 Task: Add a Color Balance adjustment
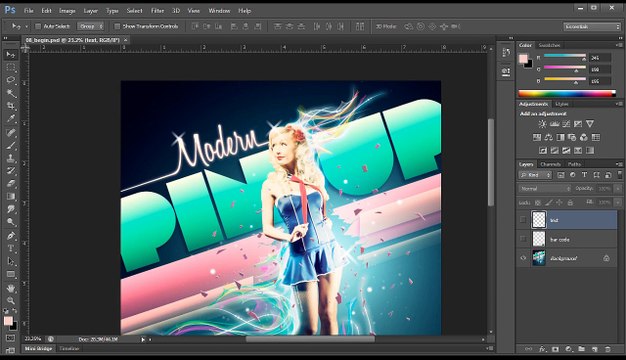549,137
